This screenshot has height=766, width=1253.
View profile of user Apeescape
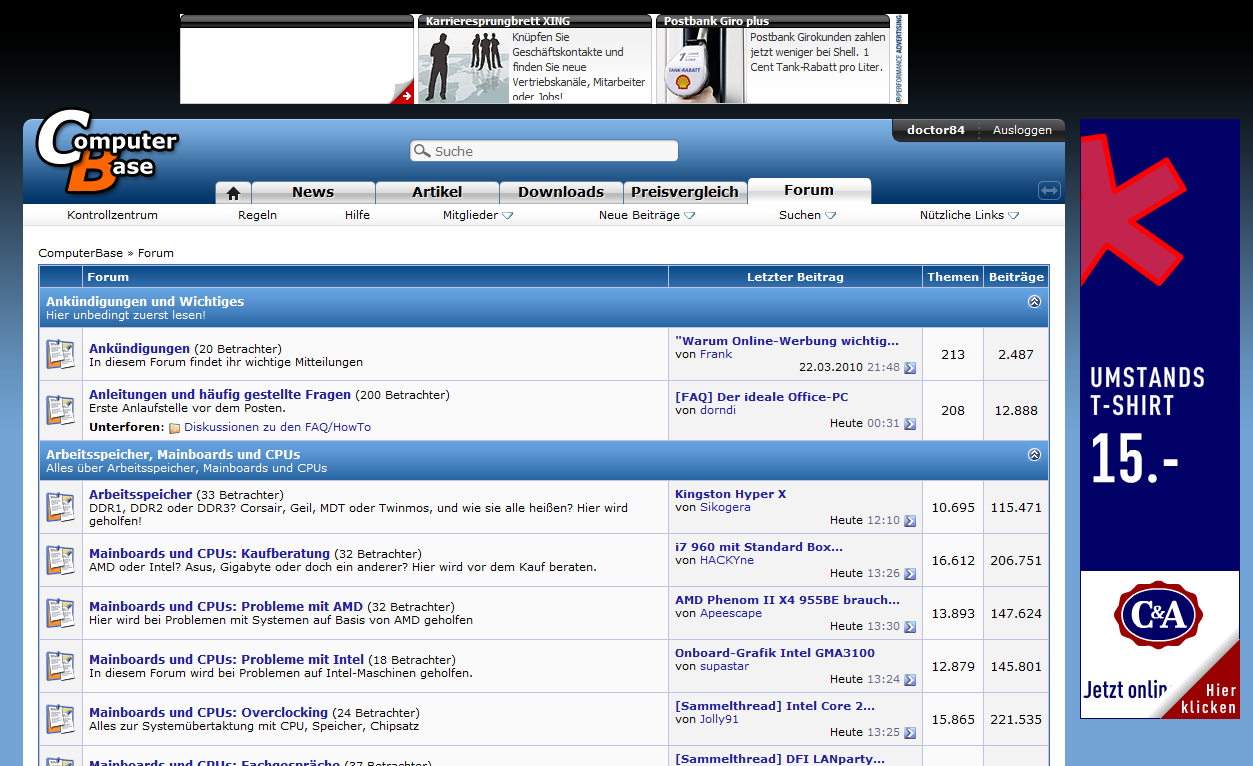coord(731,613)
